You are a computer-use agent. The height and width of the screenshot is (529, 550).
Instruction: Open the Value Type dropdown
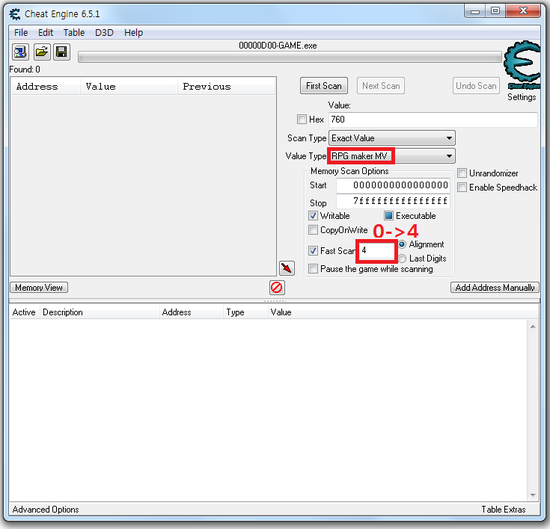tap(392, 156)
